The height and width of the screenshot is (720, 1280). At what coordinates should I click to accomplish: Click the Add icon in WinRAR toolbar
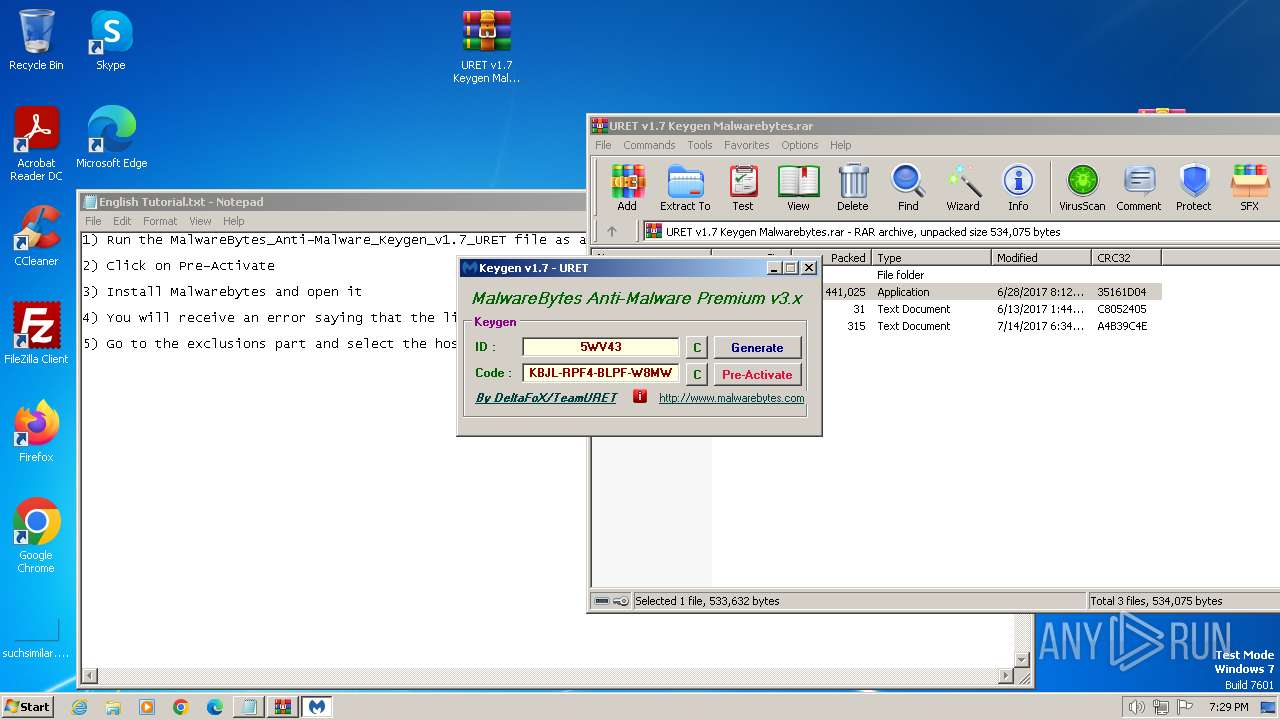coord(627,188)
